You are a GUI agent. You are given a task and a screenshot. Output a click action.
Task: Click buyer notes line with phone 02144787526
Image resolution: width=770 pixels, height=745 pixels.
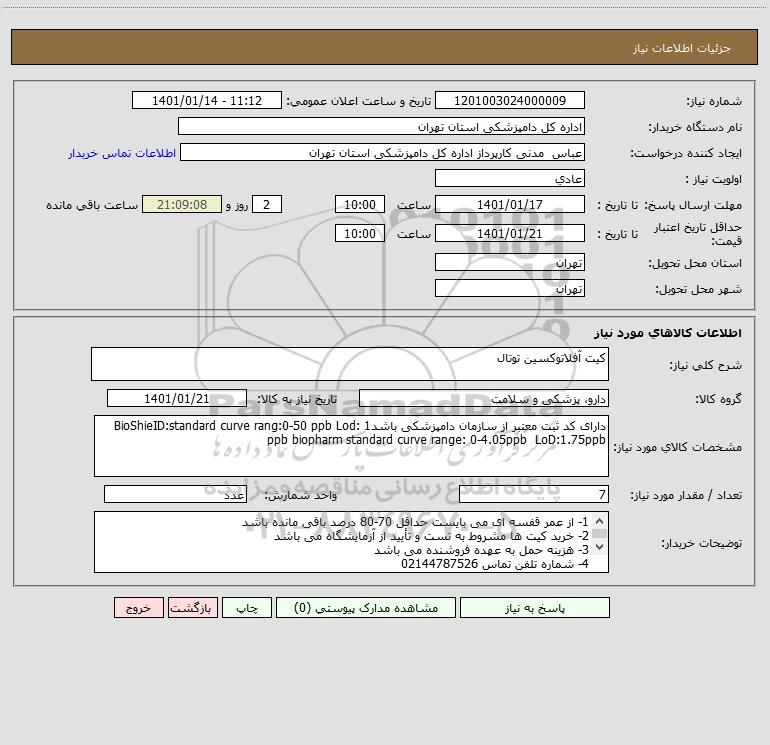pyautogui.click(x=495, y=564)
